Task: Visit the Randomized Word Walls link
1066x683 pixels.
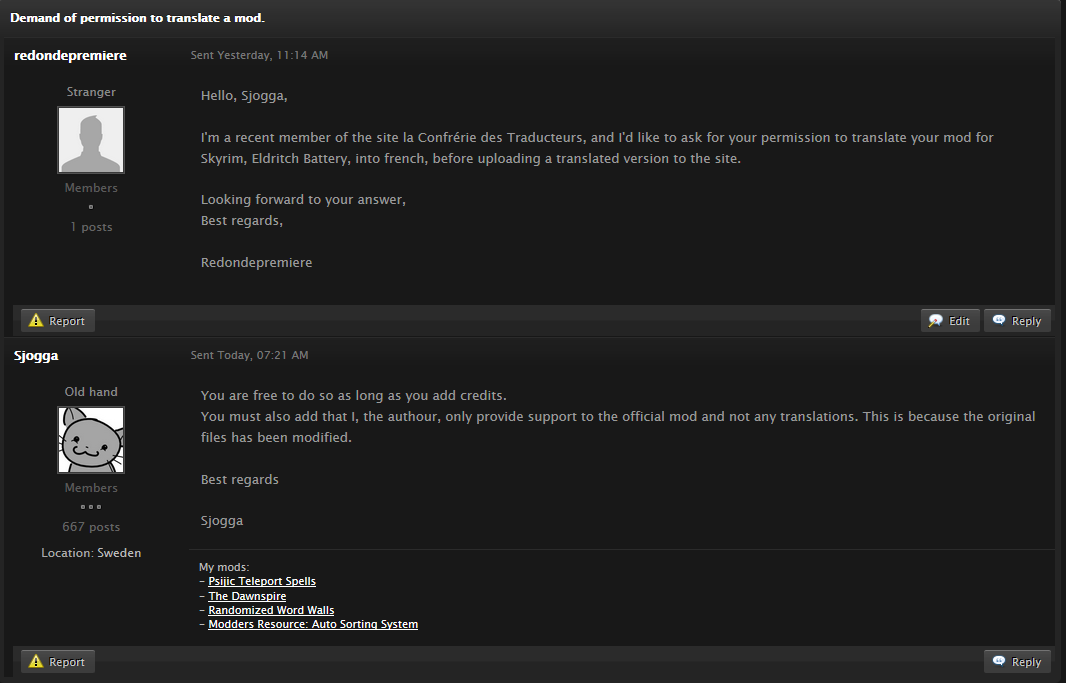Action: click(271, 610)
